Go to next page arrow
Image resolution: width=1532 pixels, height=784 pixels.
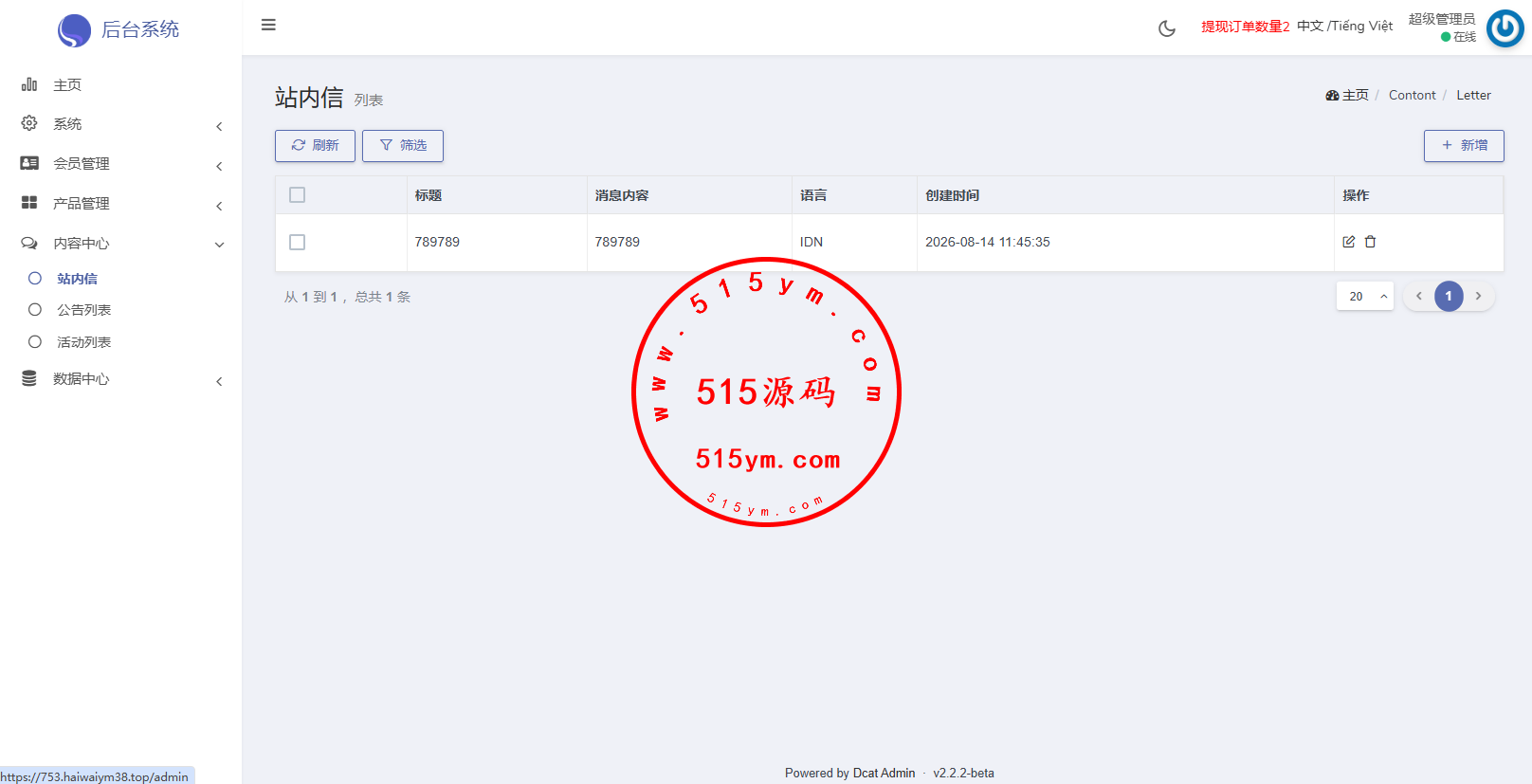coord(1478,296)
